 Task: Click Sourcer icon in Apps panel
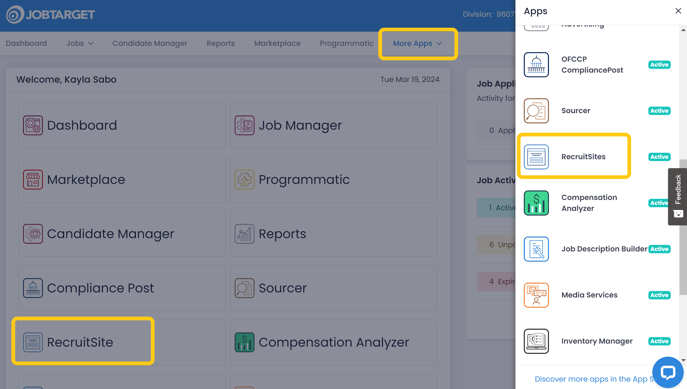[536, 111]
